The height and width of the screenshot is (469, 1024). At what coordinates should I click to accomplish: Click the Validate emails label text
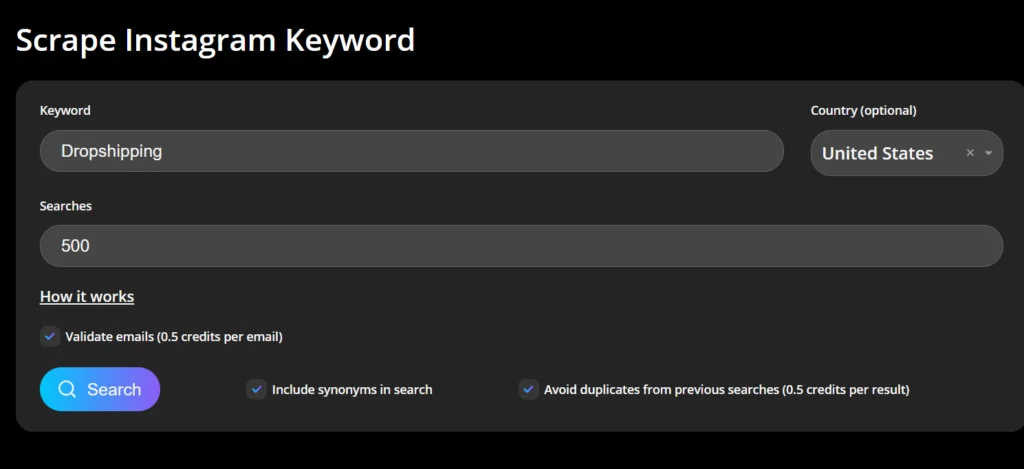pos(174,337)
